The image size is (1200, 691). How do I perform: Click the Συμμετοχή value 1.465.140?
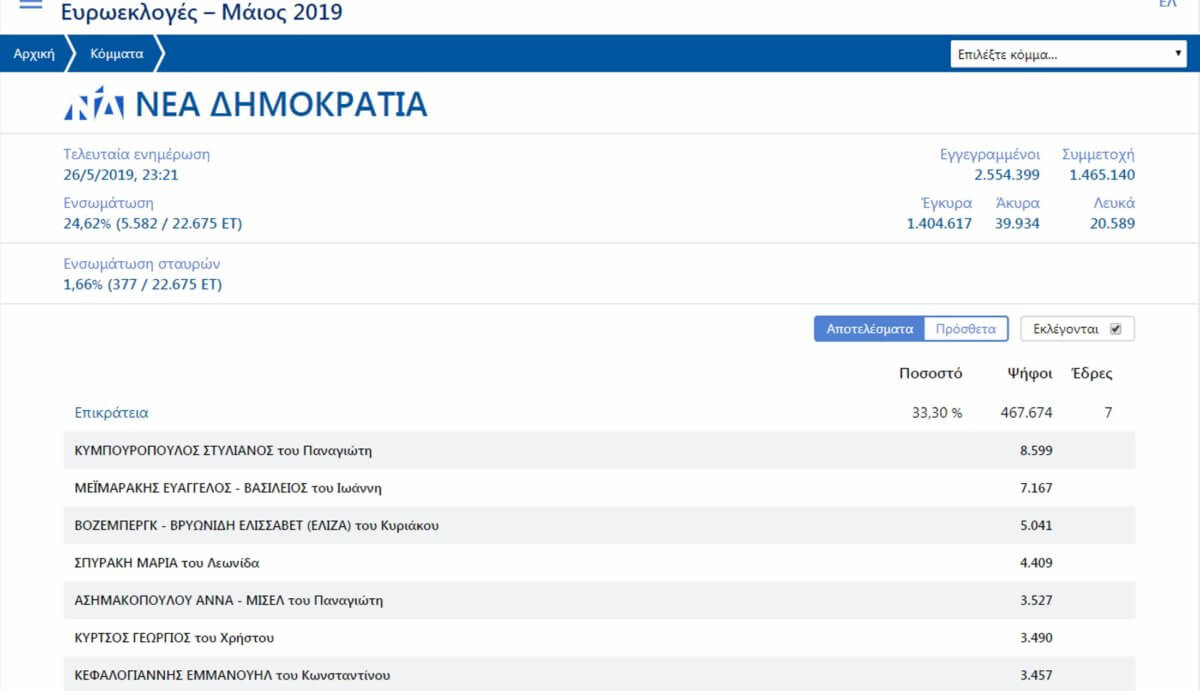tap(1102, 175)
